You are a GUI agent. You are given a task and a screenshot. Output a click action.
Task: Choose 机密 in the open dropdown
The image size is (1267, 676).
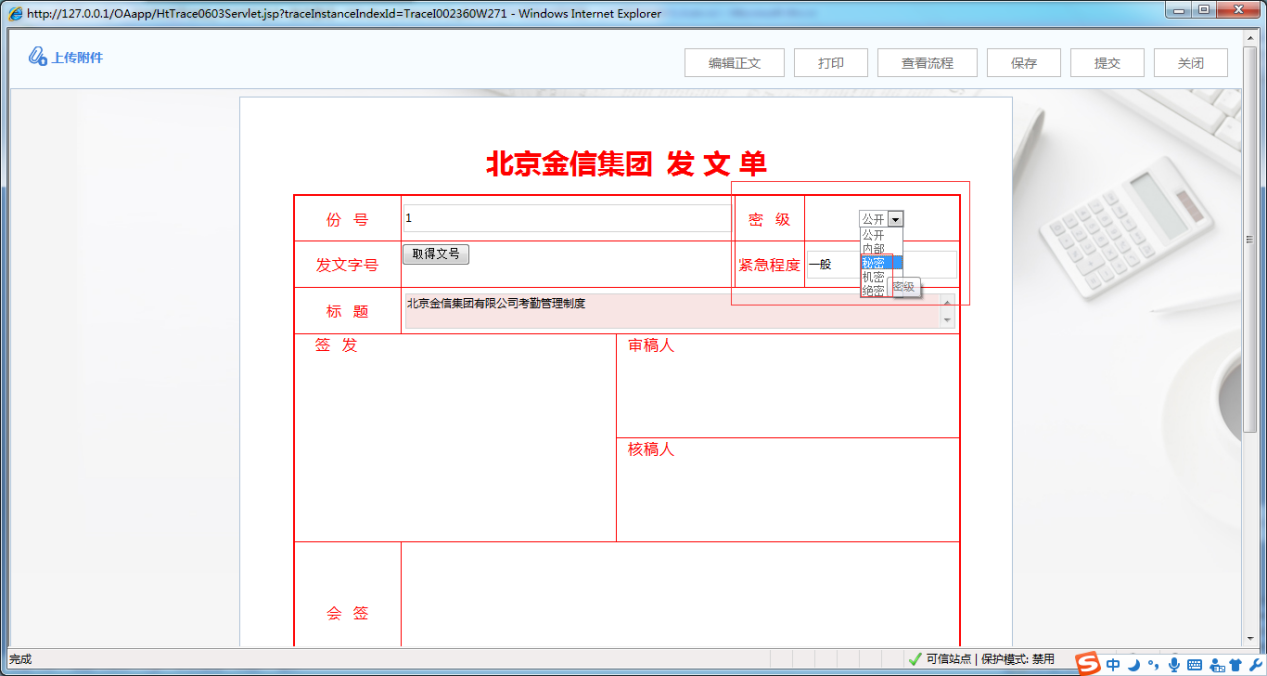874,277
